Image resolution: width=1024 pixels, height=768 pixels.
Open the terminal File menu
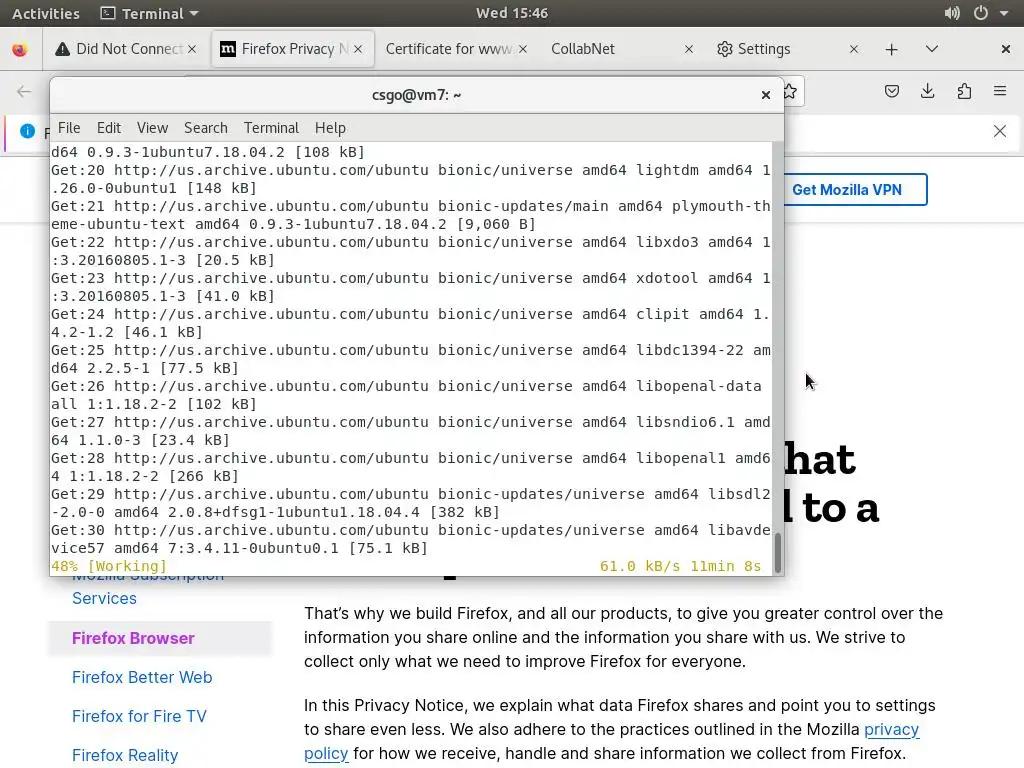coord(69,128)
